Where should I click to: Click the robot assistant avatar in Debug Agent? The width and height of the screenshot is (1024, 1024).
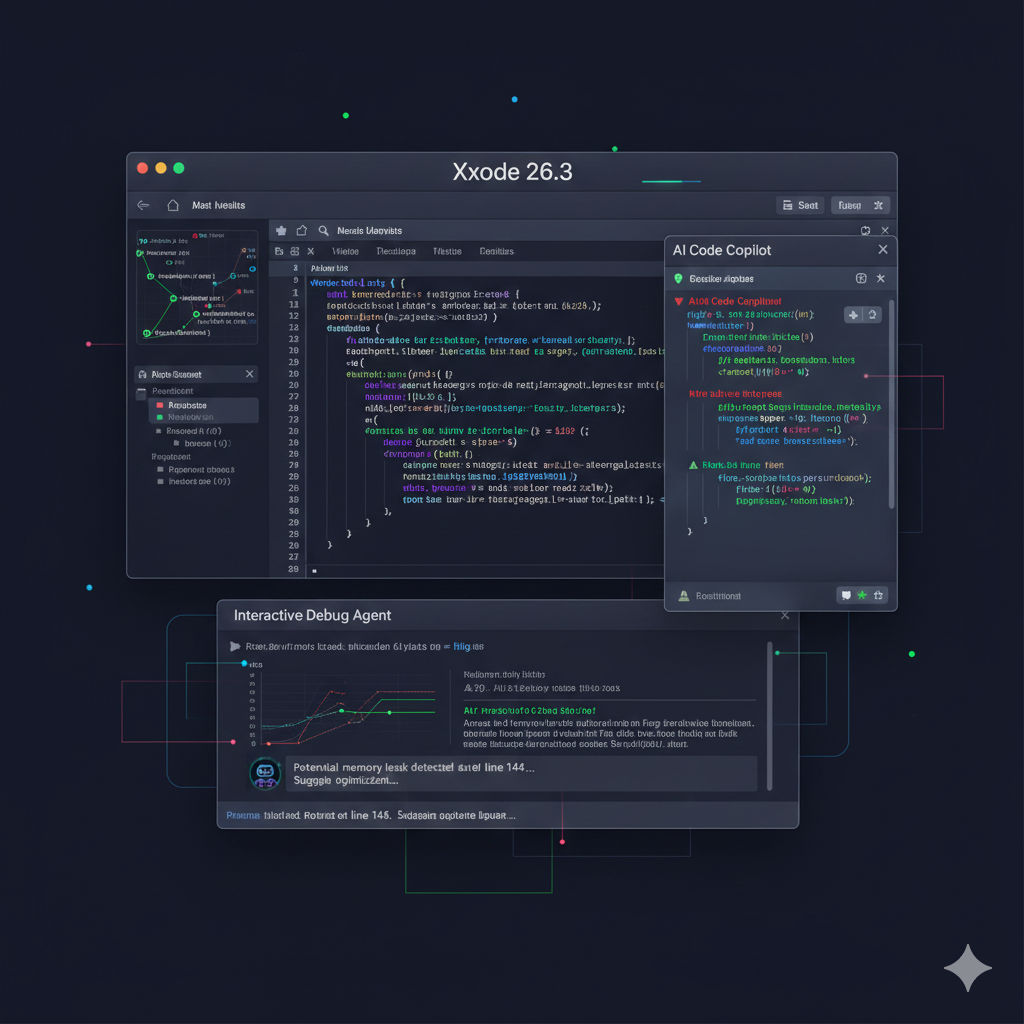pos(265,773)
